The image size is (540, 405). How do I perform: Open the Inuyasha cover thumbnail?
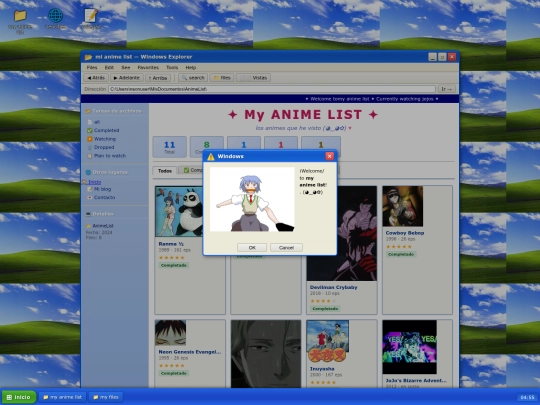point(328,341)
